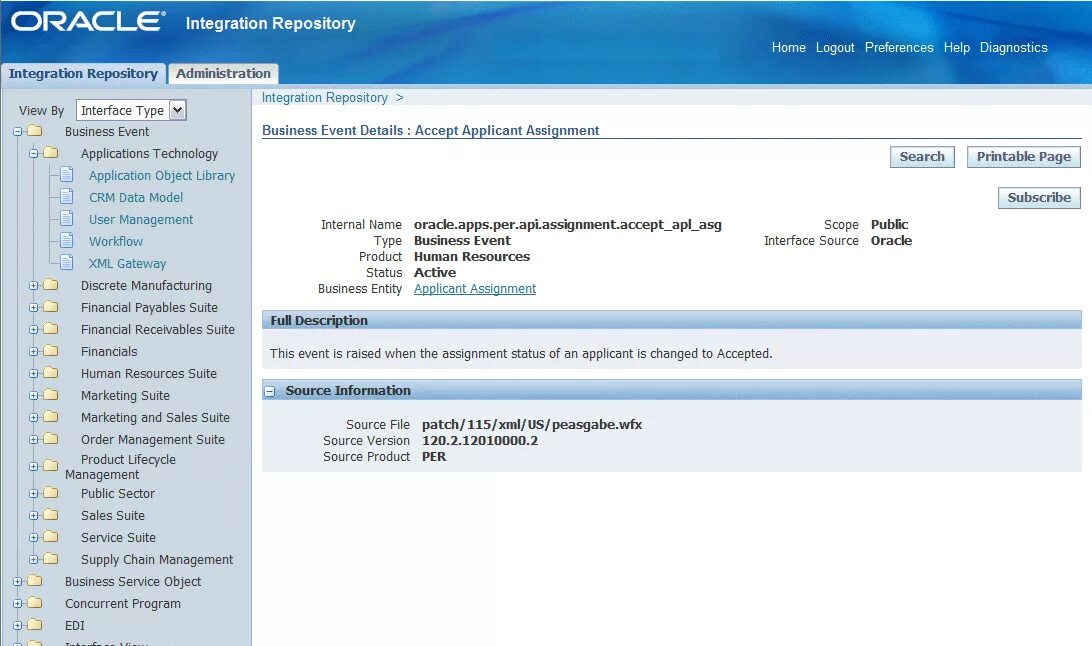
Task: Click the Order Management Suite folder icon
Action: pos(51,439)
